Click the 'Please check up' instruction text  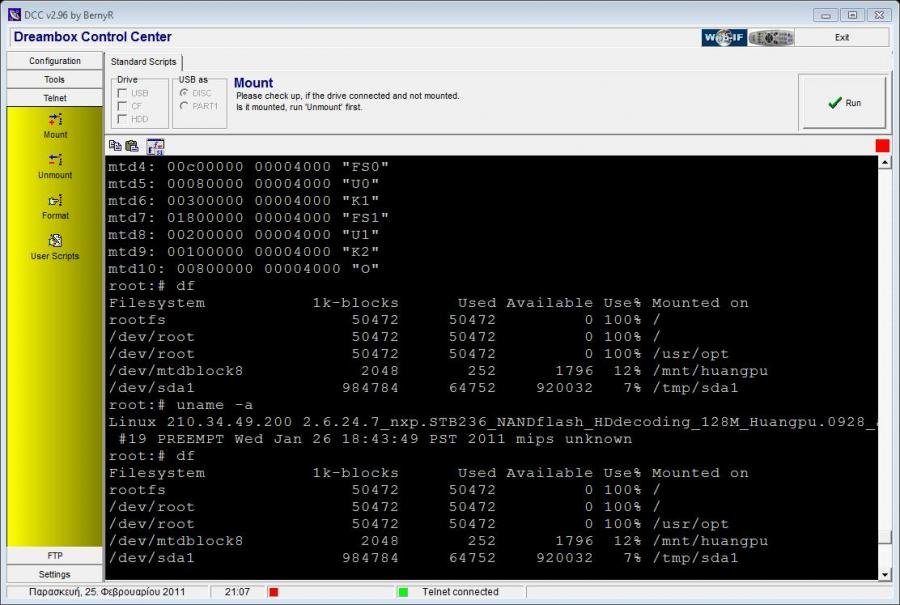(348, 96)
